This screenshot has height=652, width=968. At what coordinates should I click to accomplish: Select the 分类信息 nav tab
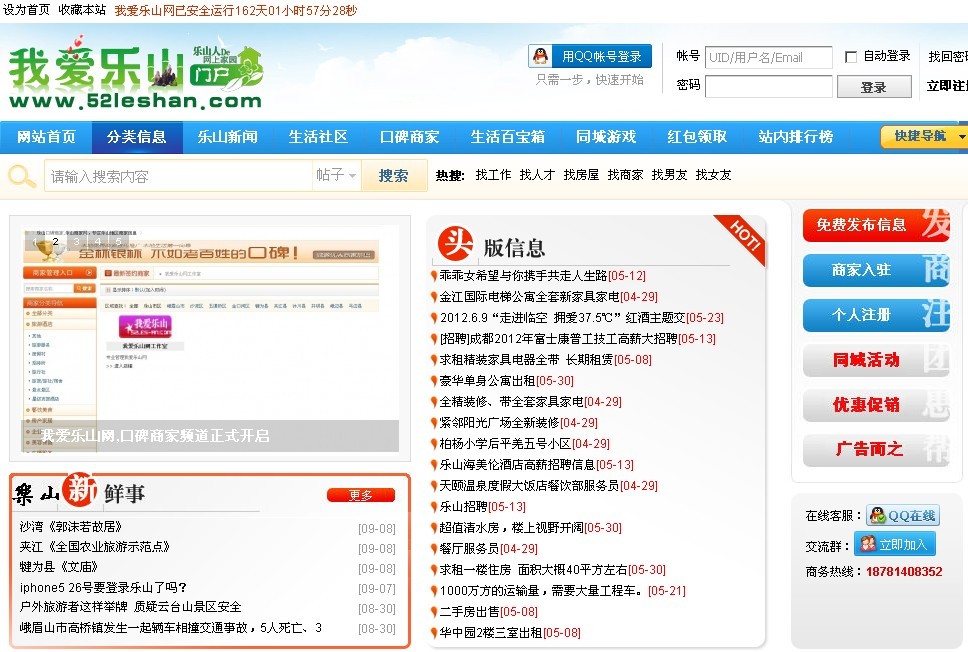pos(137,137)
